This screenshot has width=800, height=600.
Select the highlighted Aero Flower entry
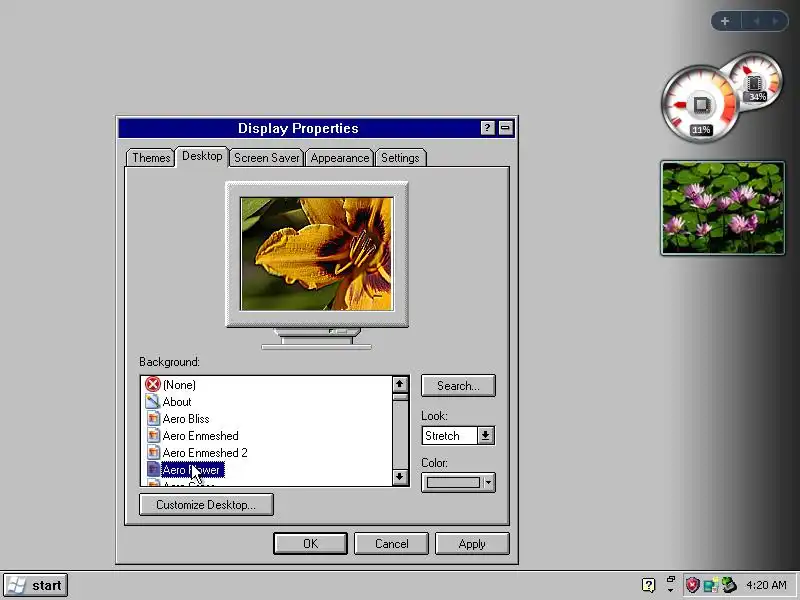coord(193,469)
